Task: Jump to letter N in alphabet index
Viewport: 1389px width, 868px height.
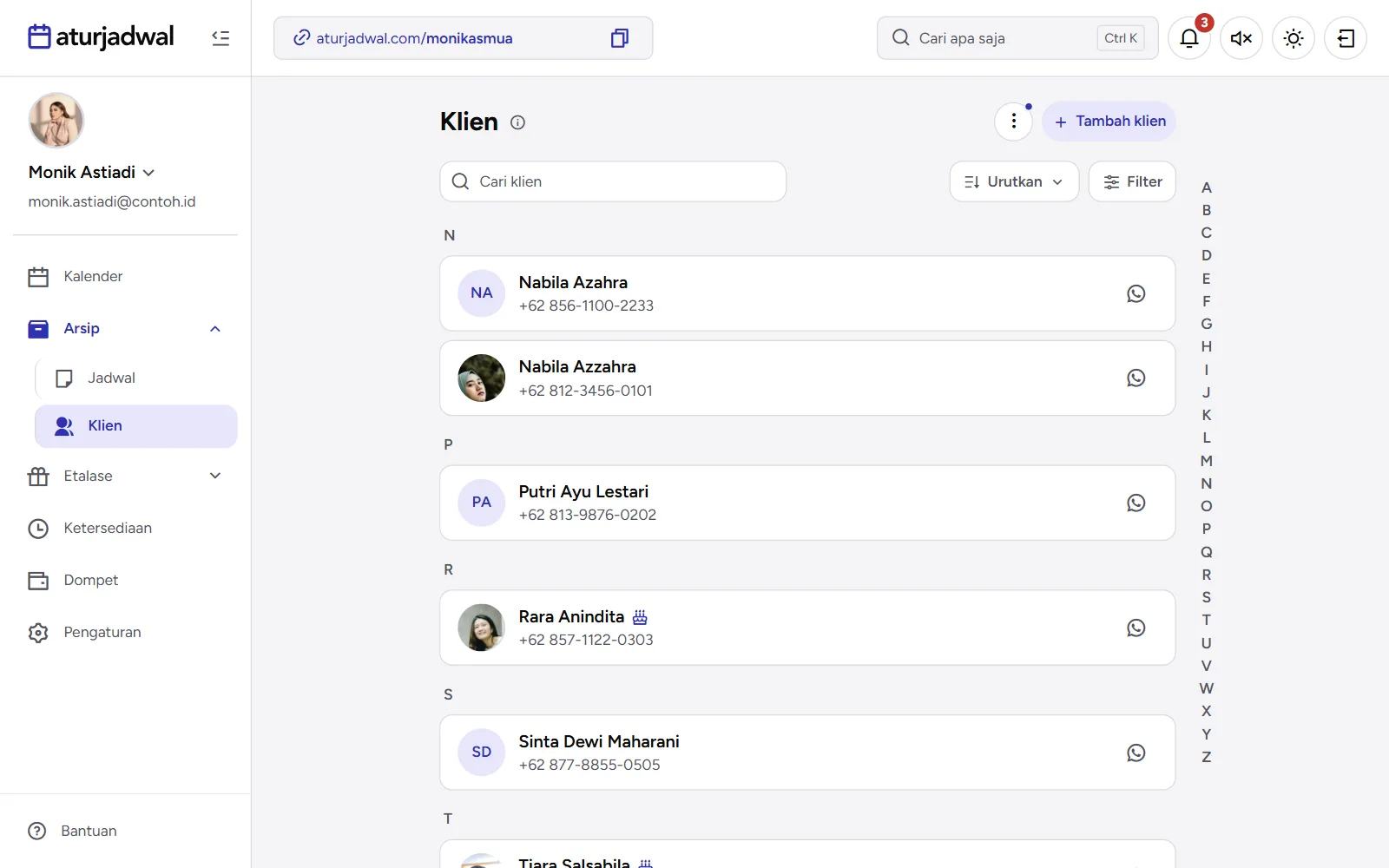Action: click(1206, 483)
